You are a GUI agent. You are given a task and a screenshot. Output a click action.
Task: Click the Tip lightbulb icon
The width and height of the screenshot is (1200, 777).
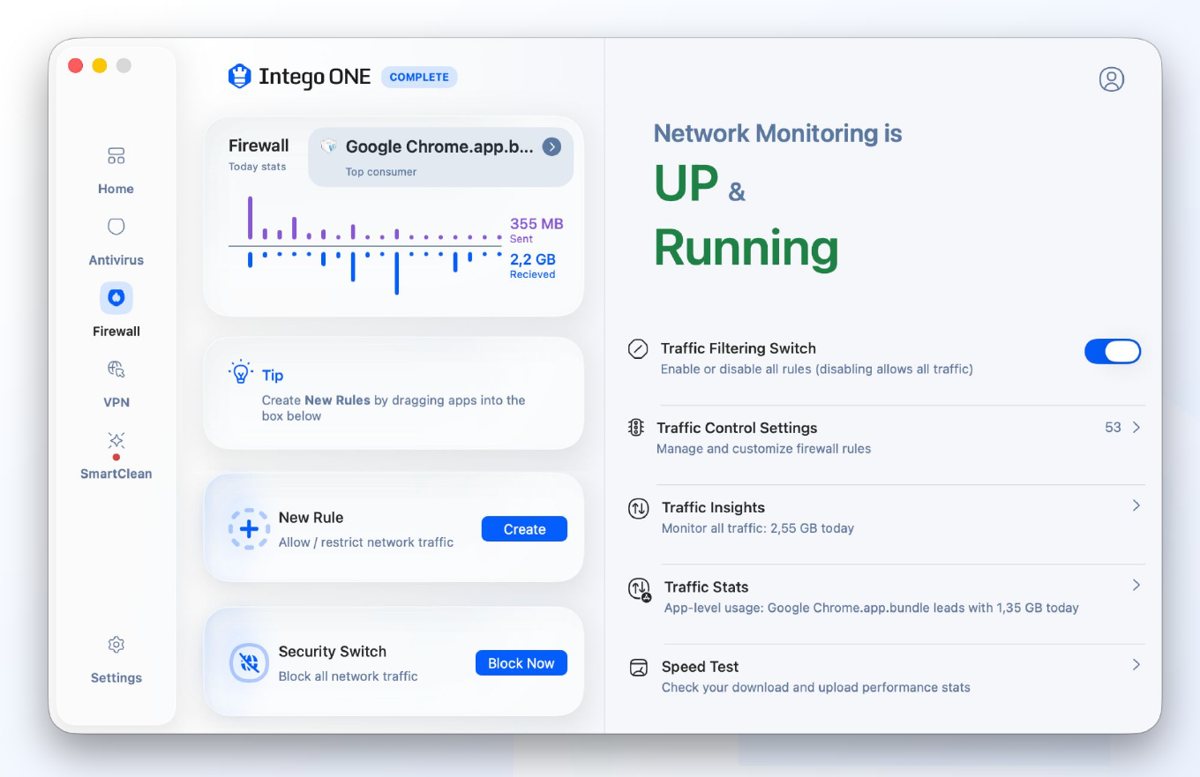pos(240,373)
